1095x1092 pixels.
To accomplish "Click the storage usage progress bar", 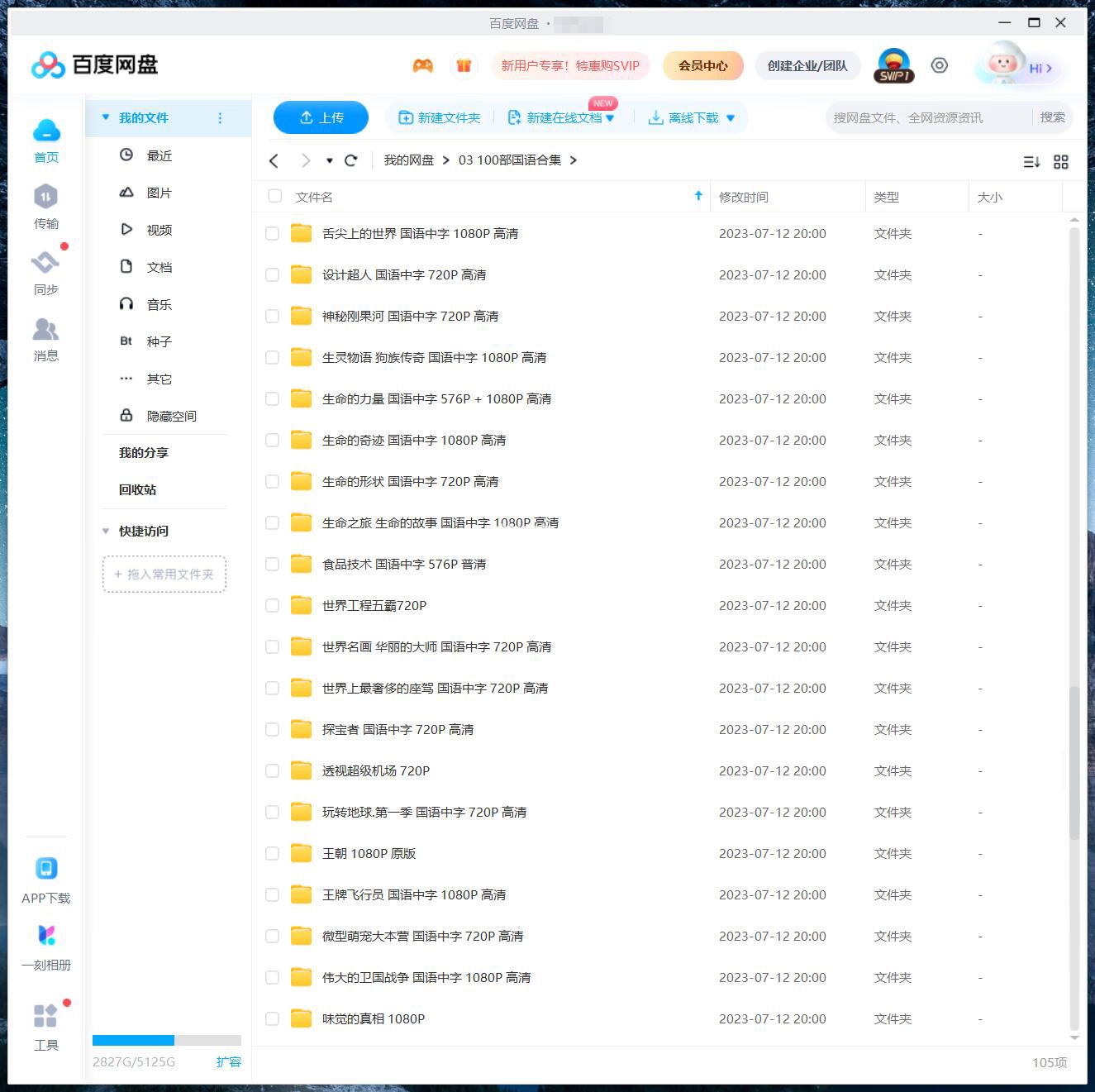I will (165, 1040).
